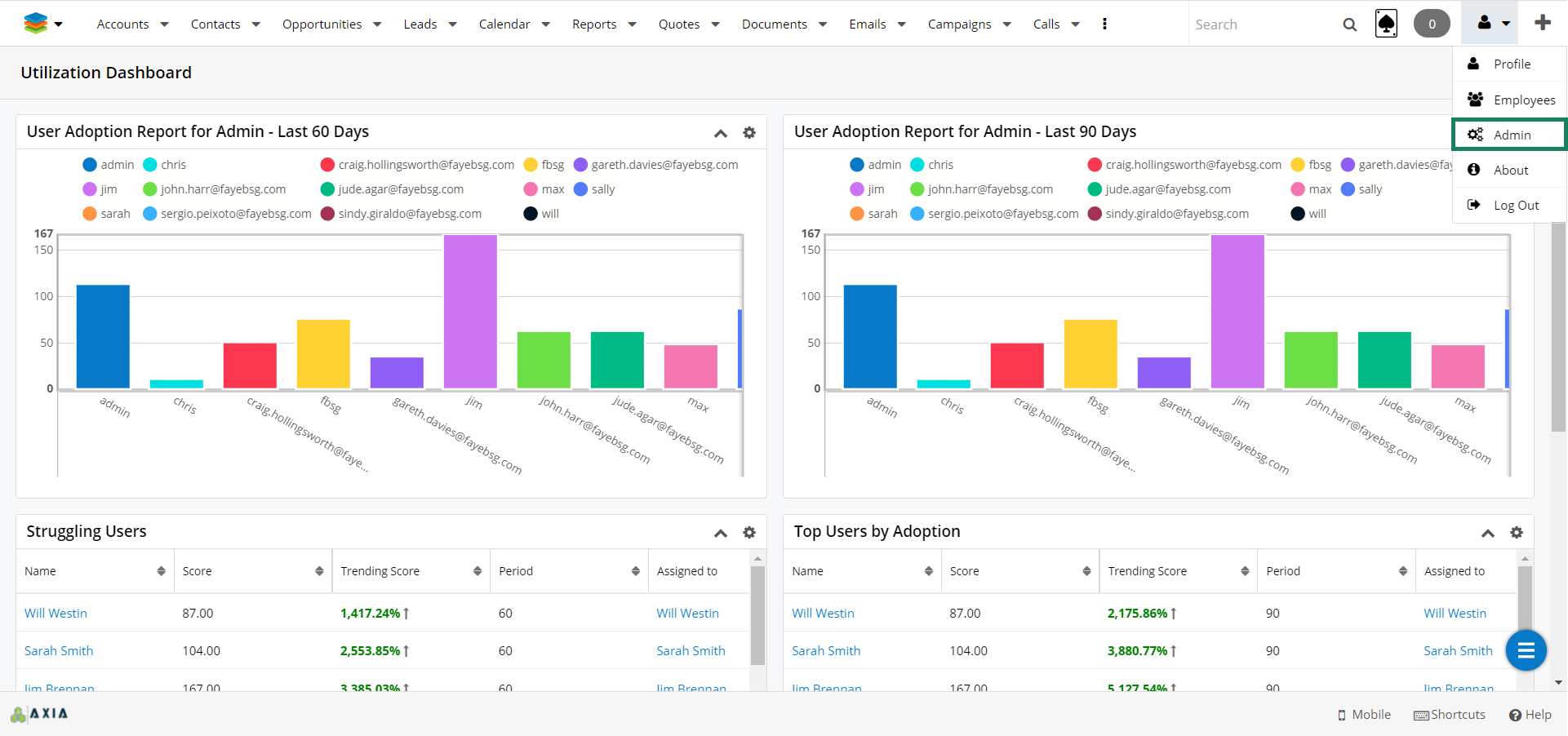The image size is (1568, 736).
Task: Select Admin from the user menu
Action: click(x=1511, y=135)
